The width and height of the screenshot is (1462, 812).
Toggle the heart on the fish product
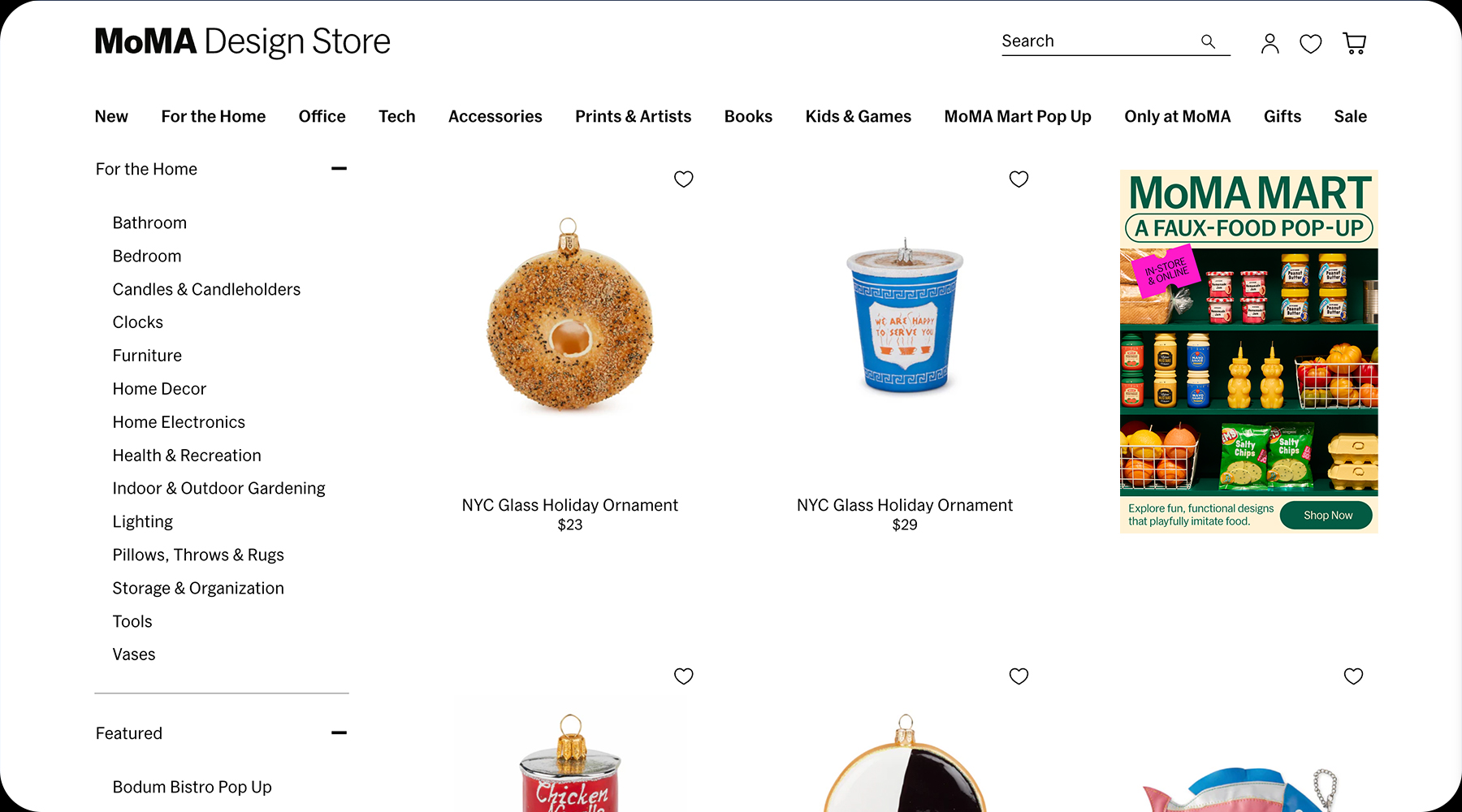tap(1353, 676)
